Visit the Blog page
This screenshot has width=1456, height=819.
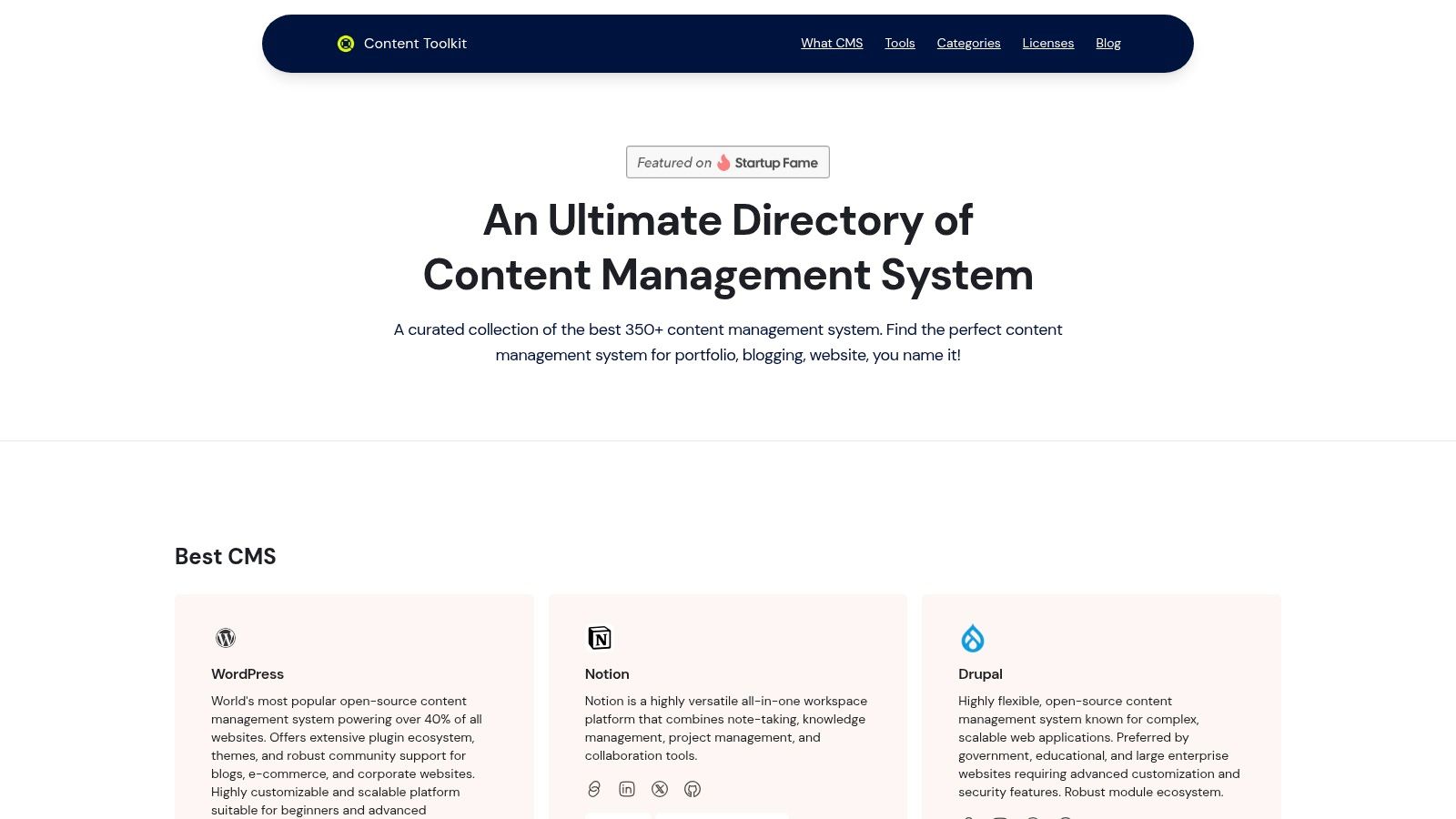point(1107,43)
